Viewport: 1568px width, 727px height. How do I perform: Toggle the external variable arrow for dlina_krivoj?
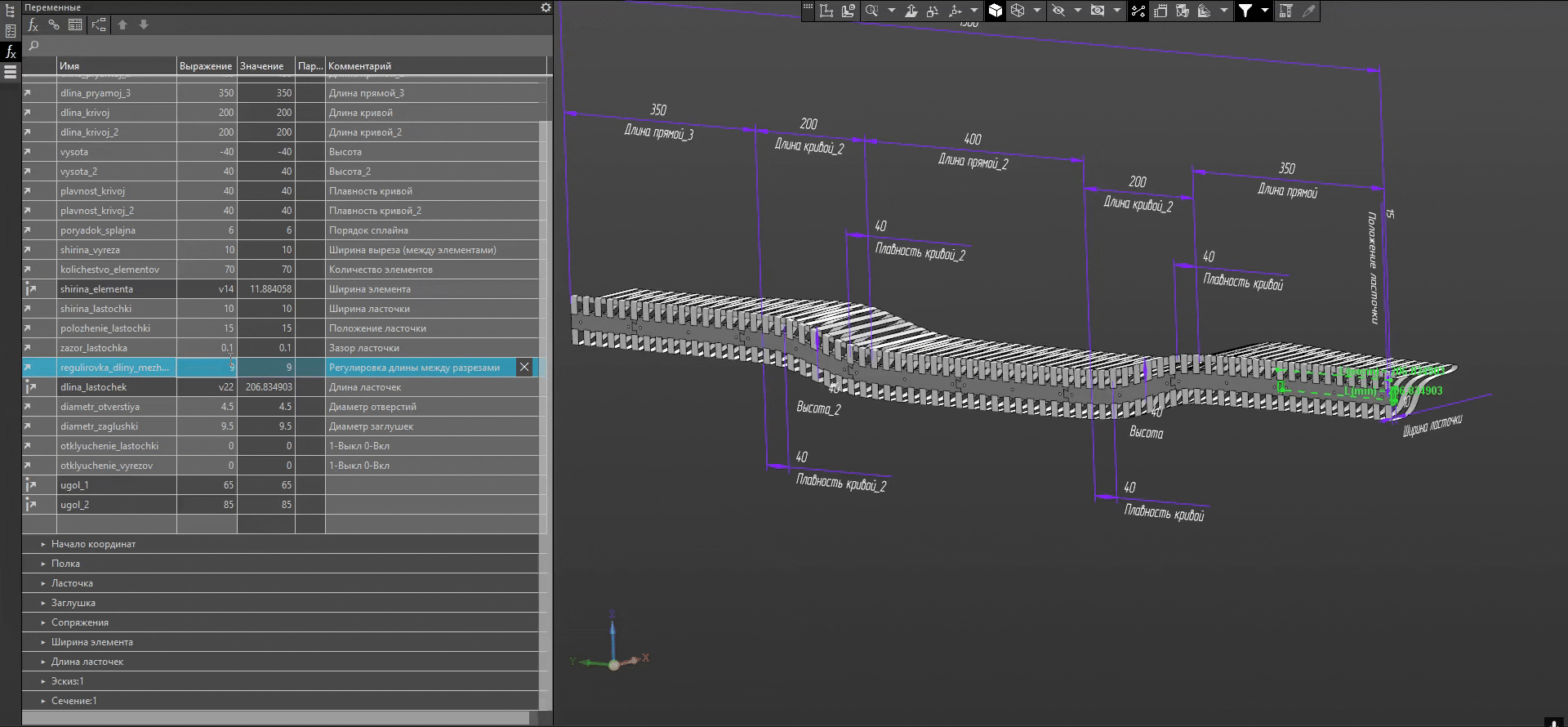tap(27, 113)
